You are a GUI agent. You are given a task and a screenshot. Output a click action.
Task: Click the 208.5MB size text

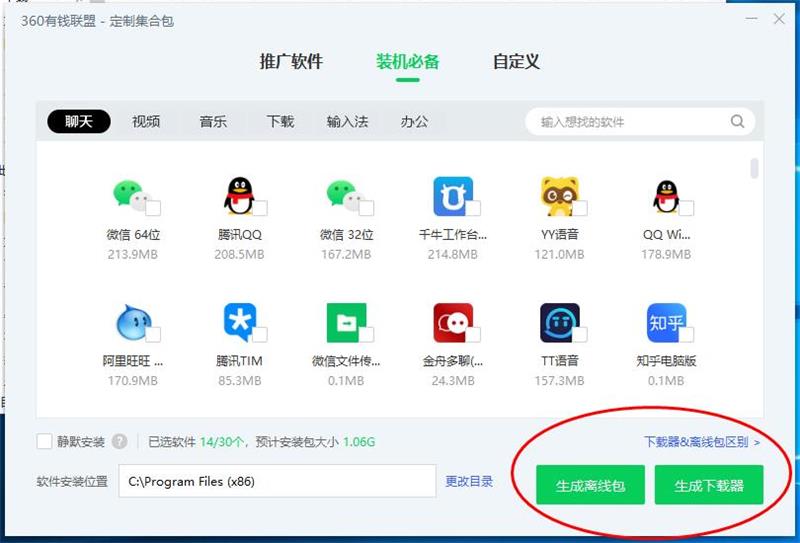(239, 254)
